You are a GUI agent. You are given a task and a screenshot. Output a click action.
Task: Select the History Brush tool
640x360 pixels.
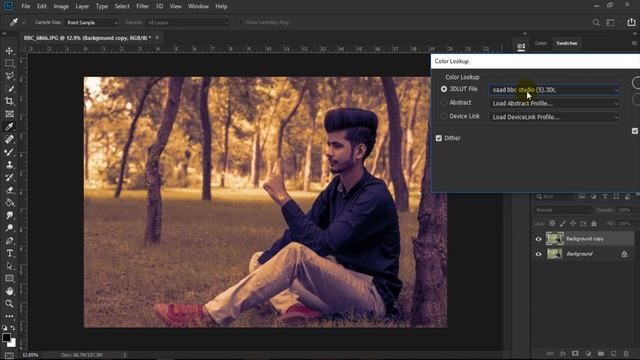tap(9, 177)
